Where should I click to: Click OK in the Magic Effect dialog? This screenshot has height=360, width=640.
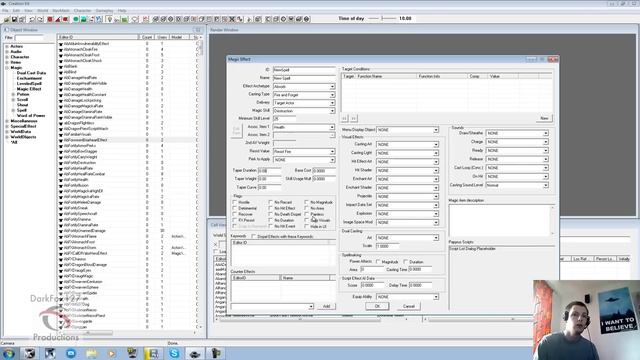pyautogui.click(x=377, y=306)
